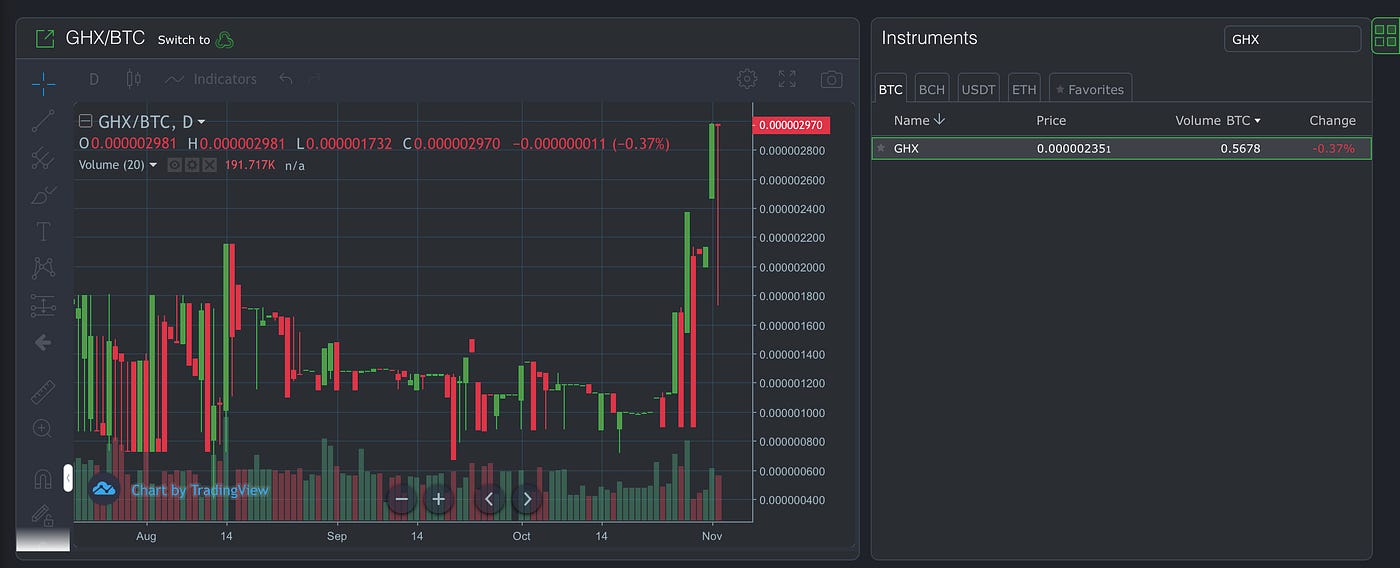This screenshot has width=1400, height=568.
Task: Select the crosshair cursor tool
Action: [x=43, y=83]
